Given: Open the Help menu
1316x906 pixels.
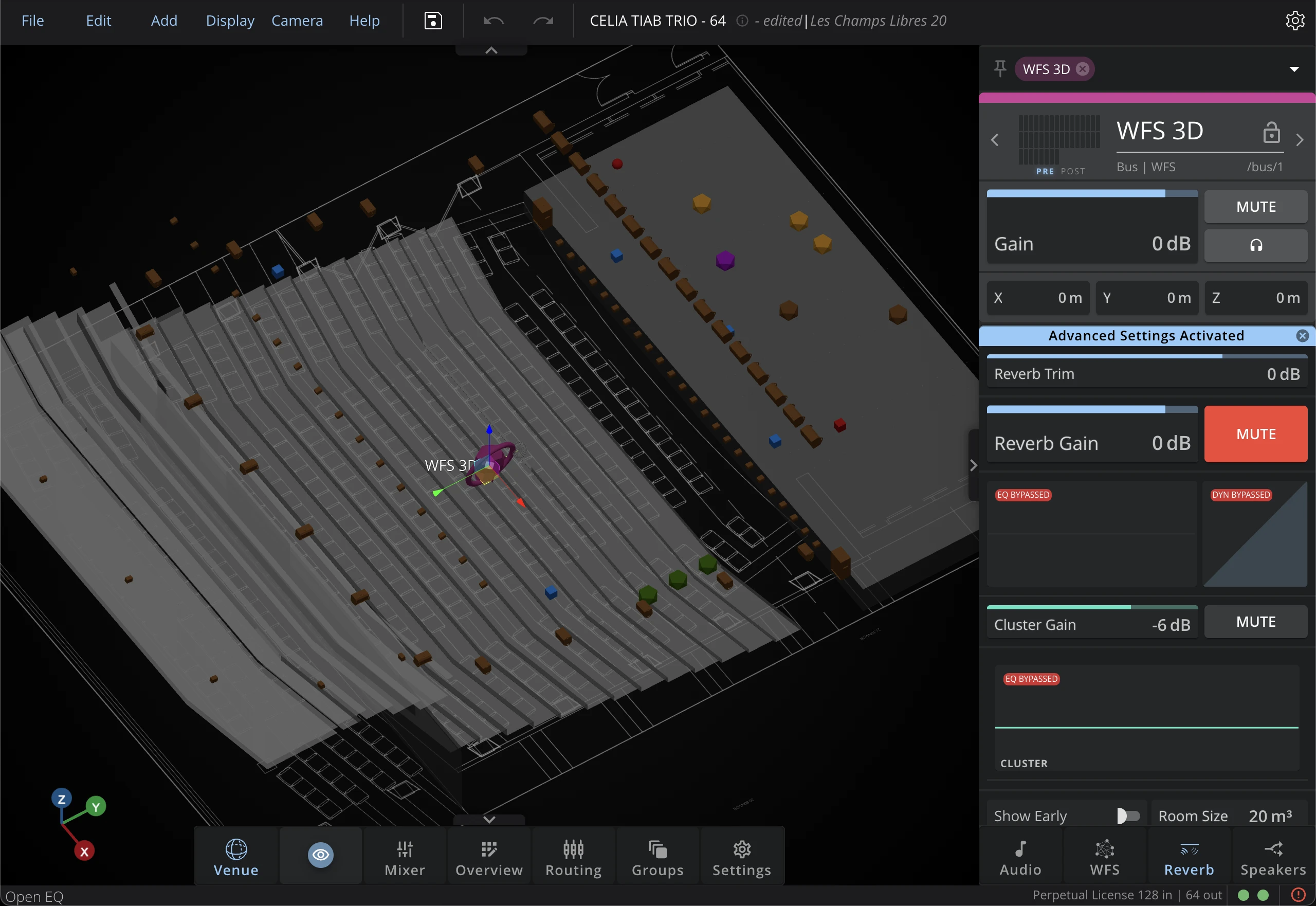Looking at the screenshot, I should 364,21.
